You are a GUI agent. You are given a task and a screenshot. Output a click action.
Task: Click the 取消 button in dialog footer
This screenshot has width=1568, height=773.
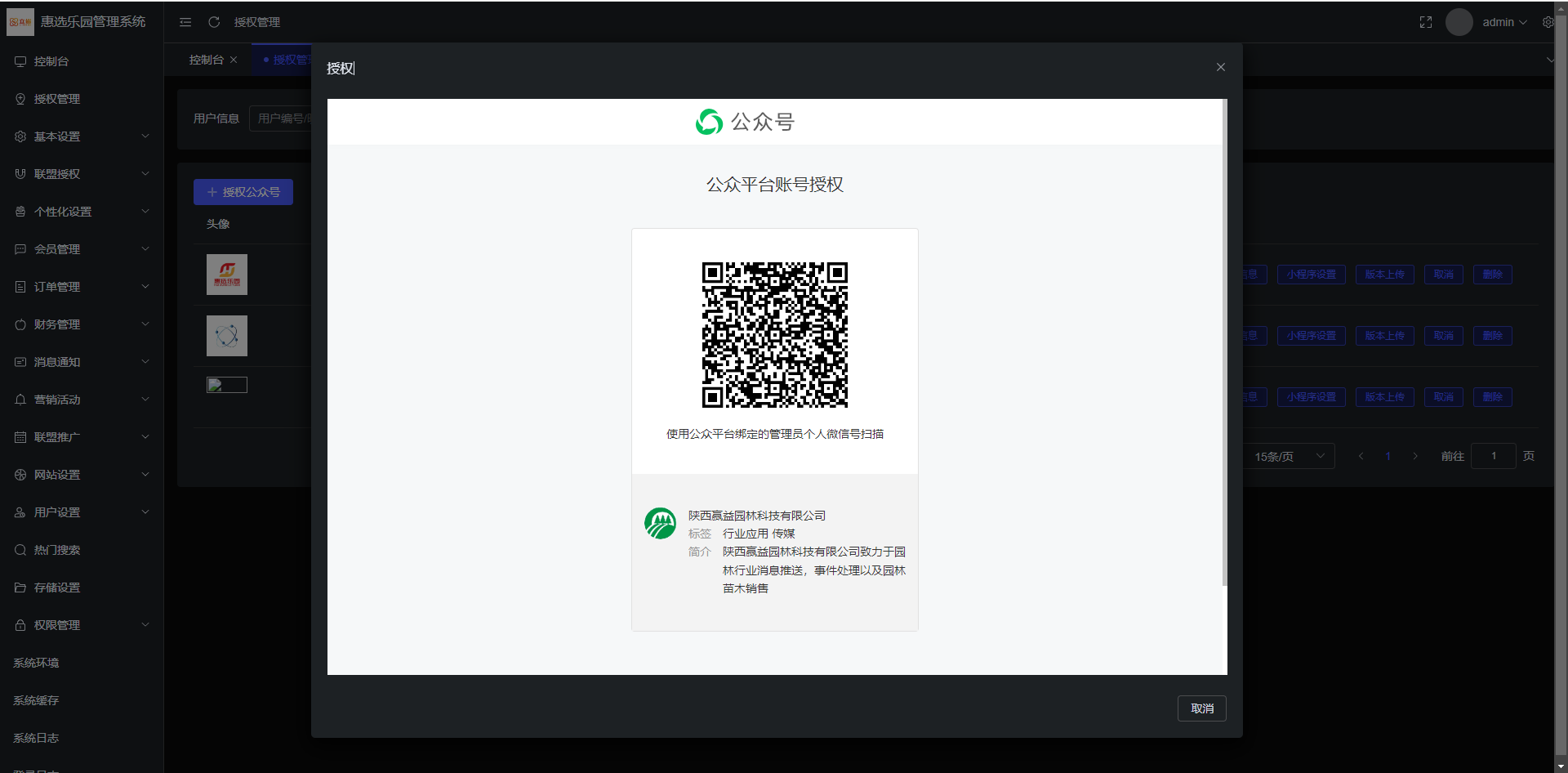1202,708
